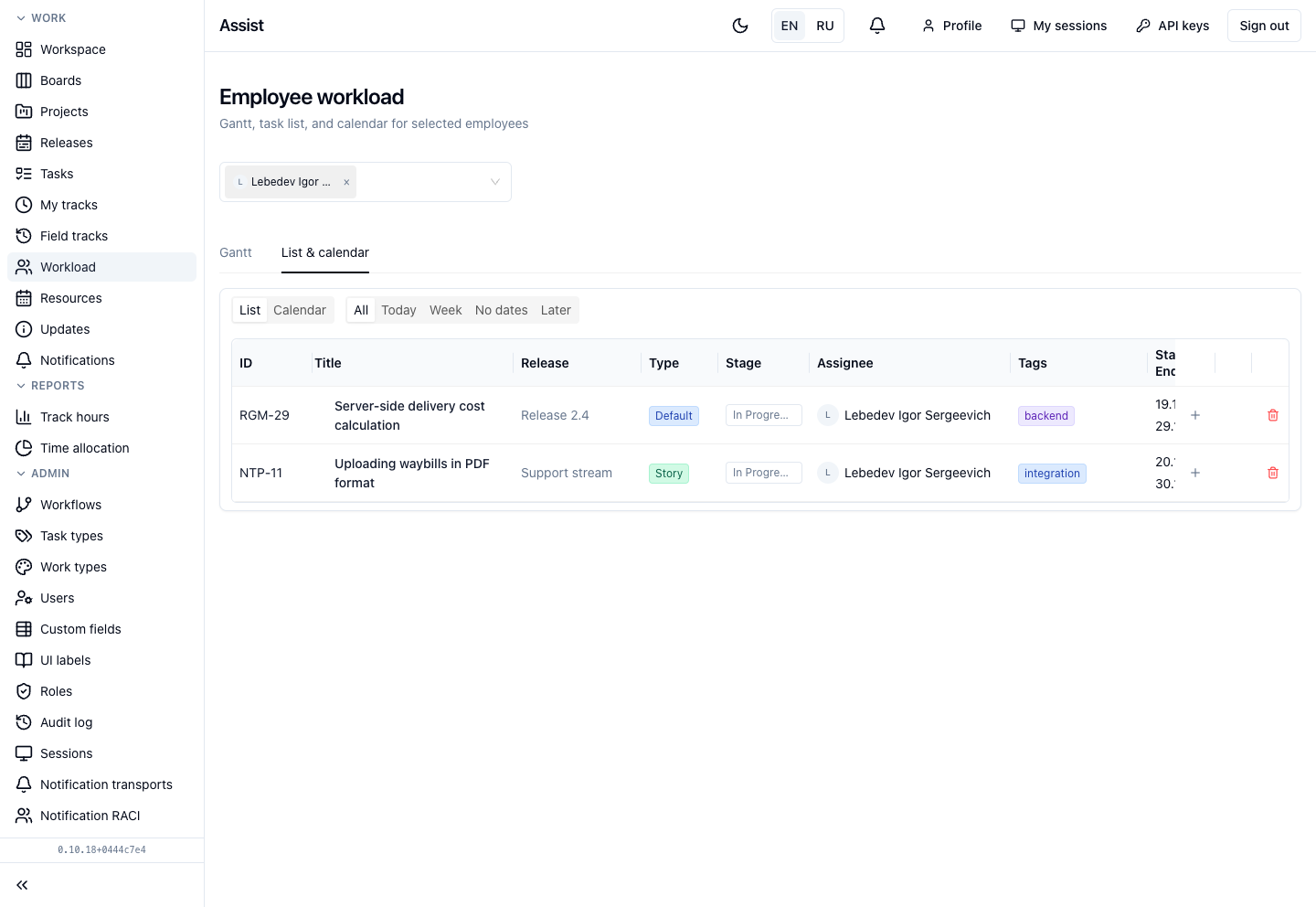Switch to List view
The height and width of the screenshot is (907, 1316).
249,310
